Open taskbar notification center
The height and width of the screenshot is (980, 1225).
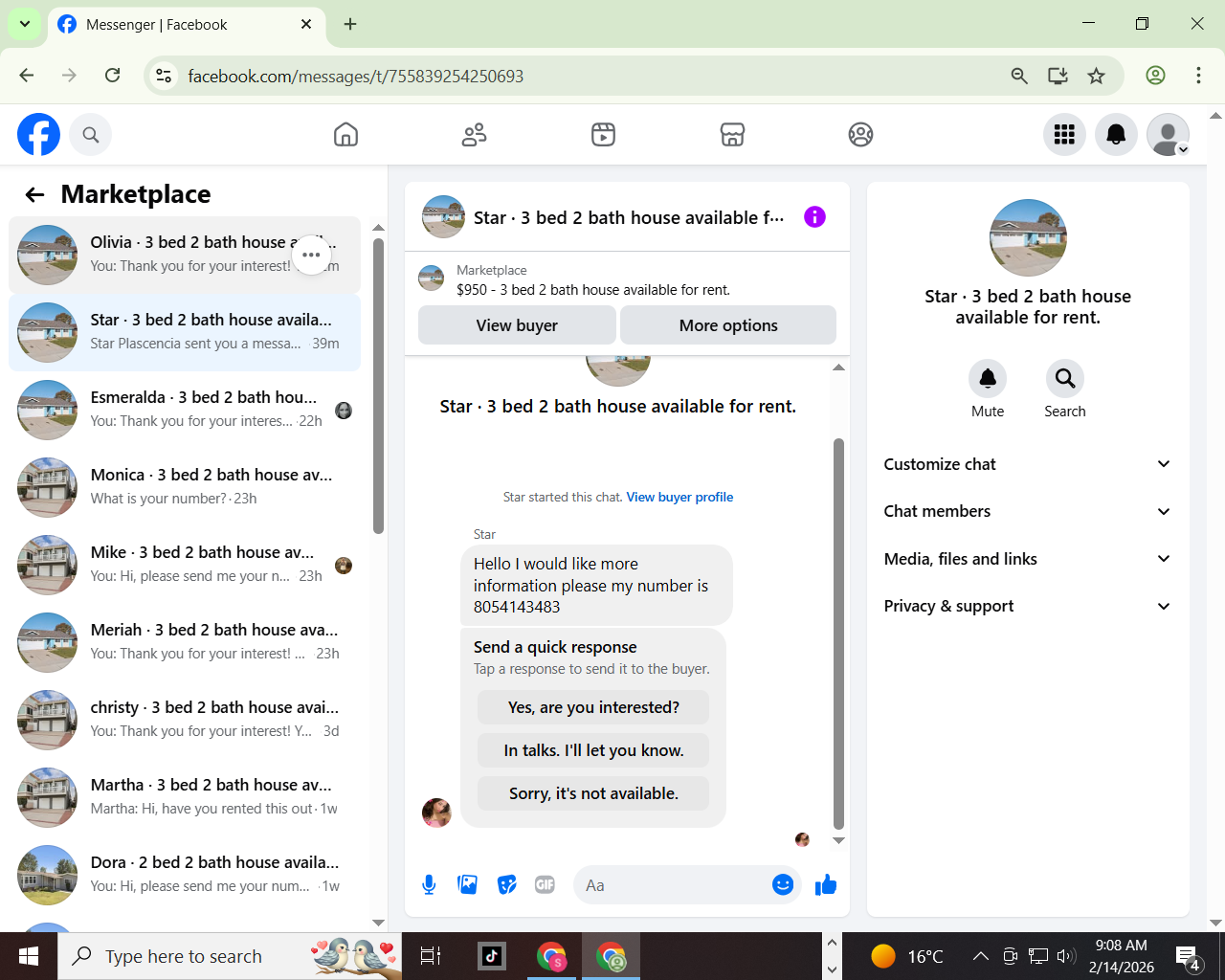(1189, 956)
